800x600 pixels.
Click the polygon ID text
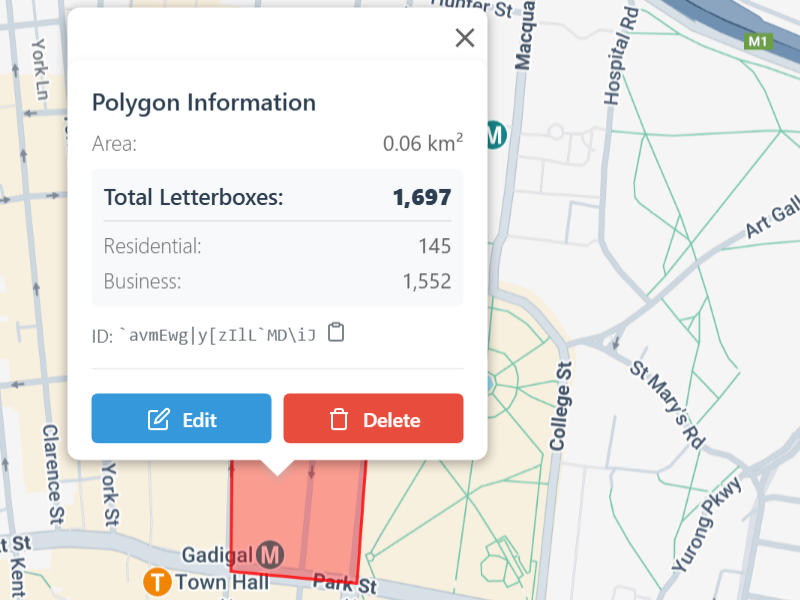tap(217, 334)
